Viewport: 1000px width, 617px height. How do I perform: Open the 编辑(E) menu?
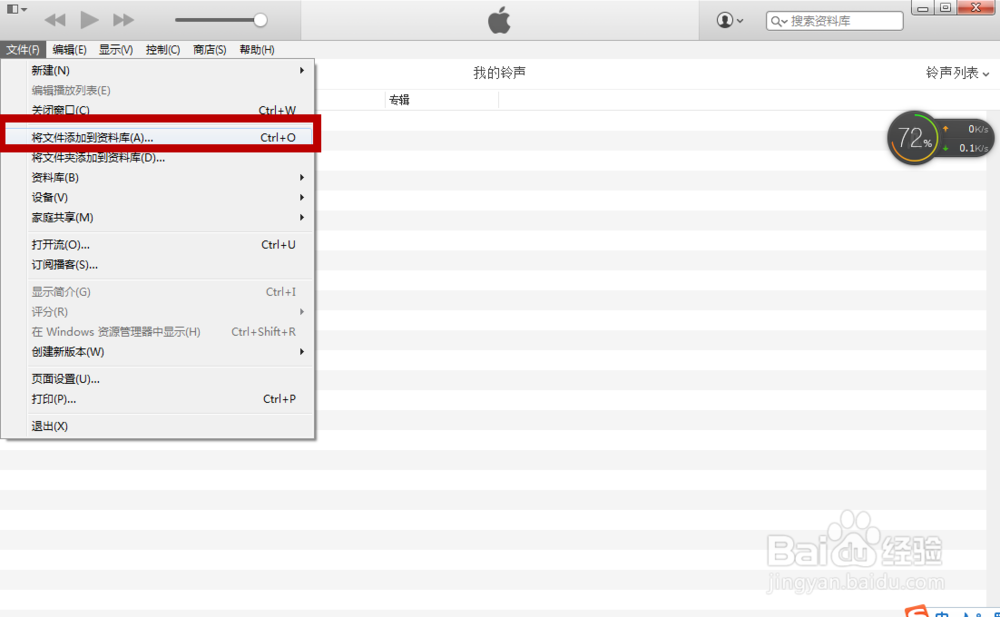(x=70, y=50)
